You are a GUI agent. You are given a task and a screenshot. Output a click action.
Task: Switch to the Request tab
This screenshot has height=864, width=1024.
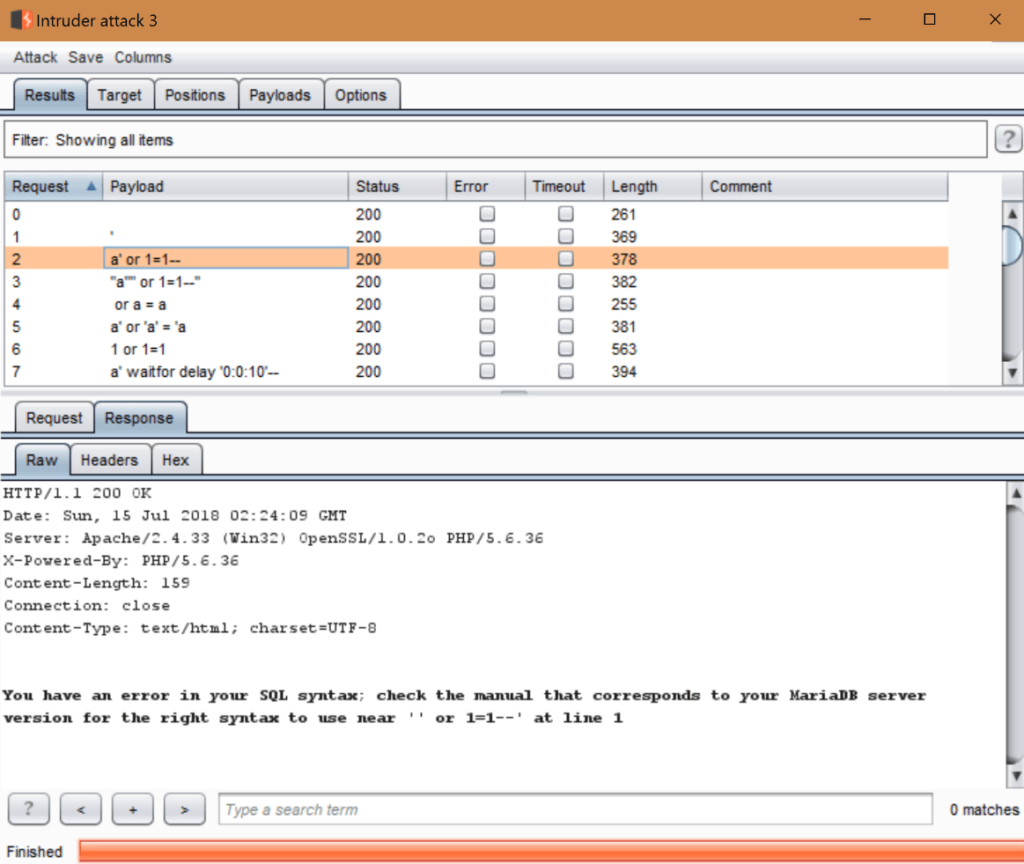54,418
